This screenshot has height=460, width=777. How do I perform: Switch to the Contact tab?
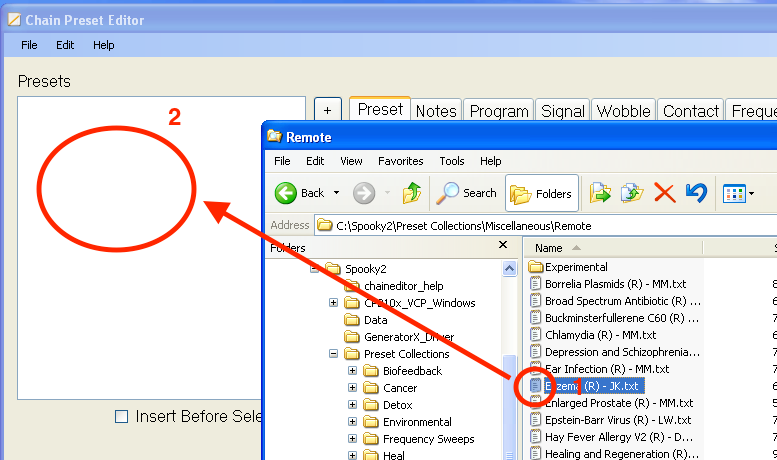pos(691,111)
